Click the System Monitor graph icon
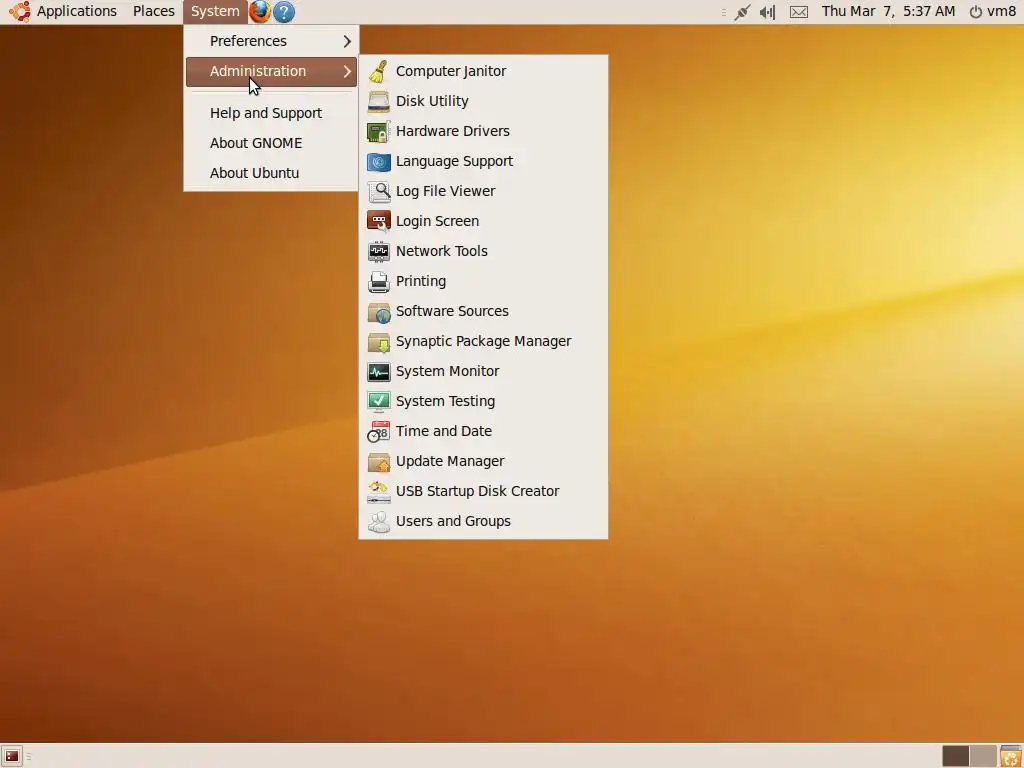This screenshot has width=1024, height=768. pyautogui.click(x=378, y=372)
